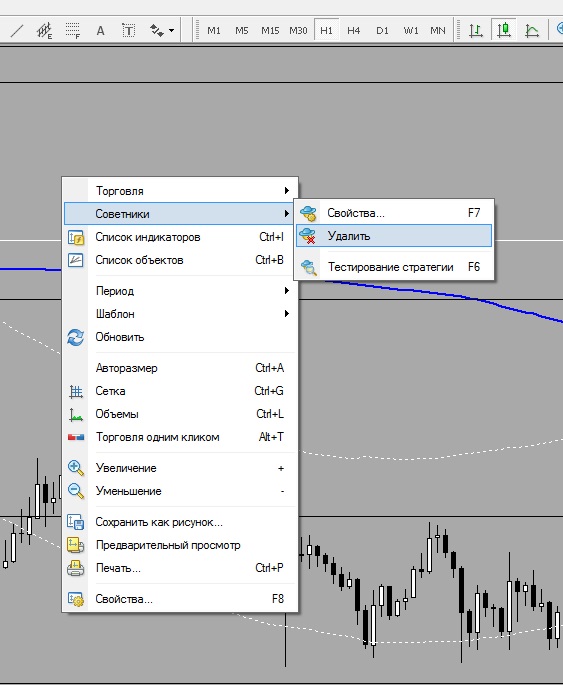Switch chart to D1 timeframe
This screenshot has height=685, width=563.
(382, 31)
